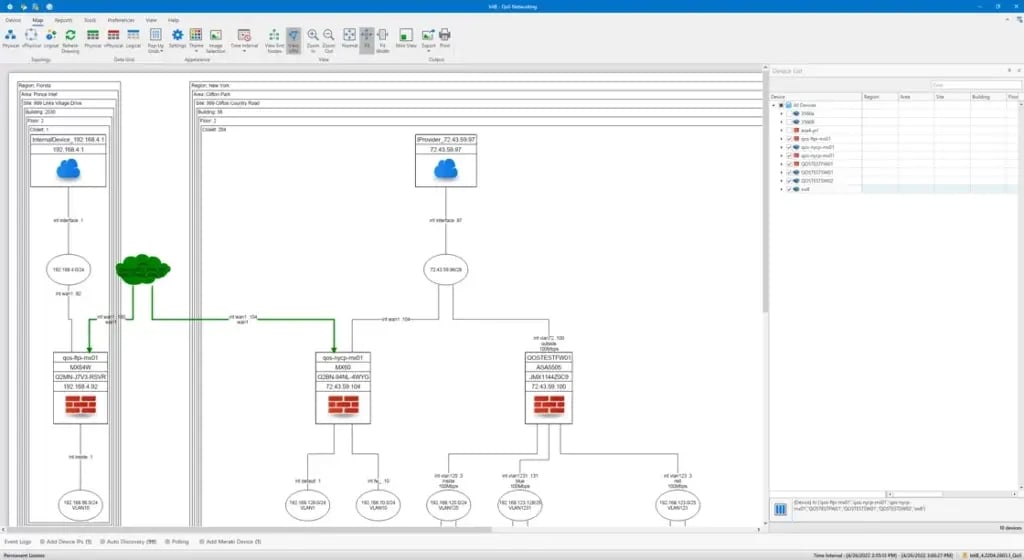Open map Settings gear in ribbon
Viewport: 1024px width, 560px height.
coord(177,37)
